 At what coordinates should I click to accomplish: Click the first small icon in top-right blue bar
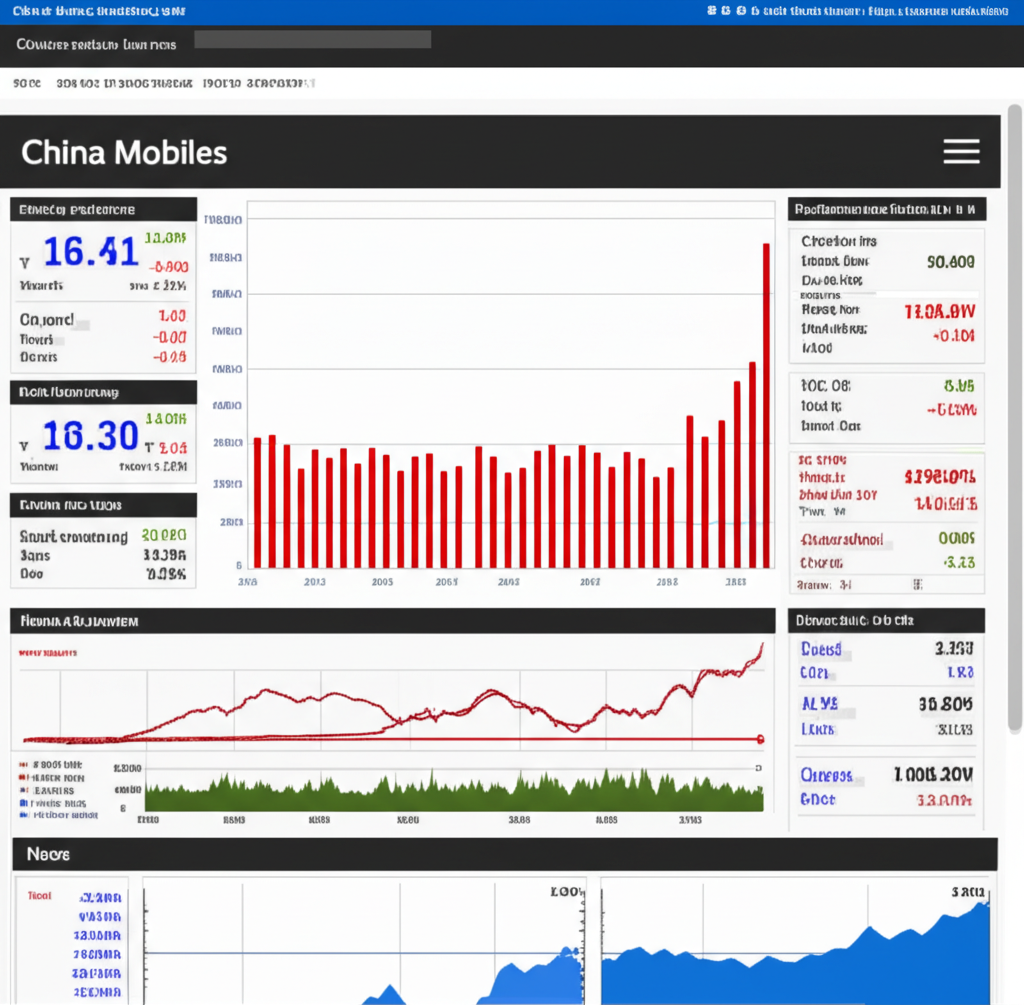[712, 12]
